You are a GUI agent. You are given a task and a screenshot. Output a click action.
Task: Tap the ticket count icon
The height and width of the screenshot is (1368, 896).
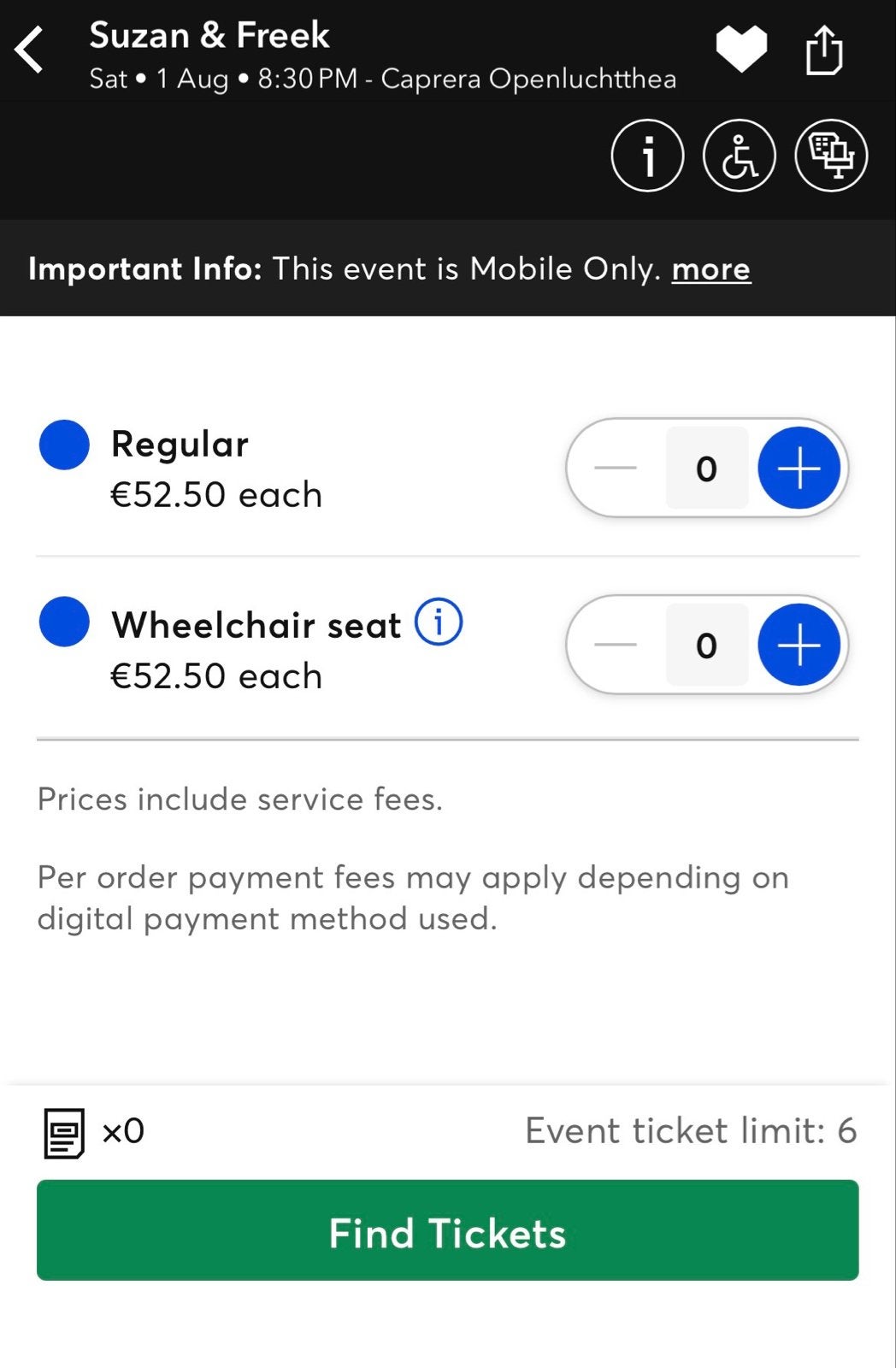click(x=64, y=1133)
